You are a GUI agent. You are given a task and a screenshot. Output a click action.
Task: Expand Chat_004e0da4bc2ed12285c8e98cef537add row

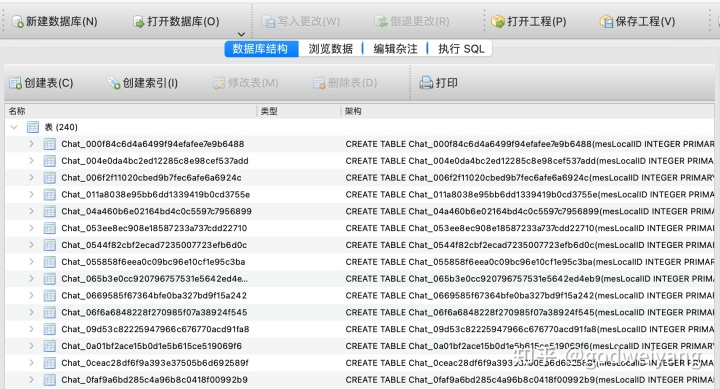pyautogui.click(x=31, y=161)
